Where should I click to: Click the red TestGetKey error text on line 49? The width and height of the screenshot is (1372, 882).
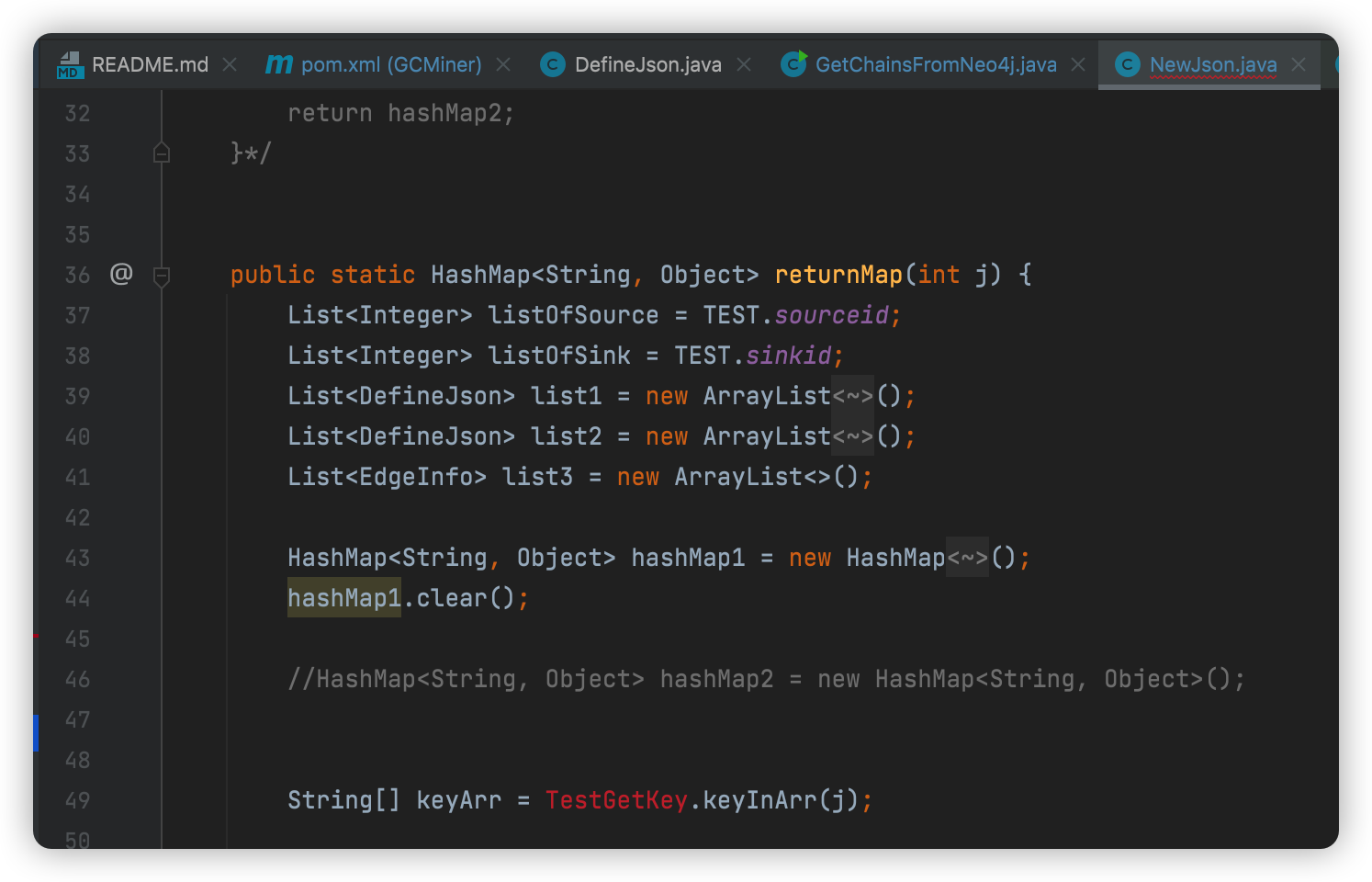tap(616, 799)
